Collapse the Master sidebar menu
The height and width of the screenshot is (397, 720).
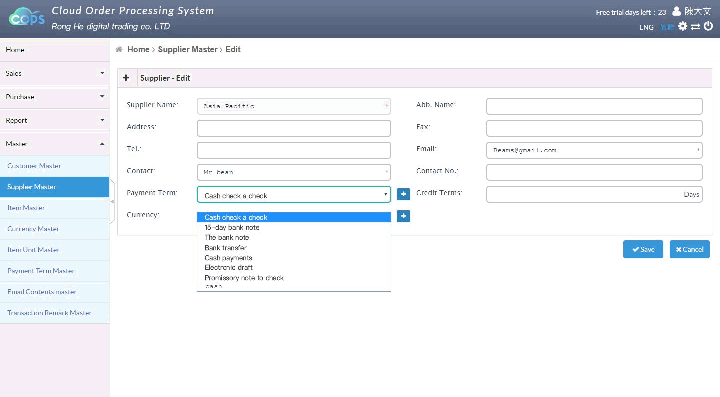coord(55,144)
